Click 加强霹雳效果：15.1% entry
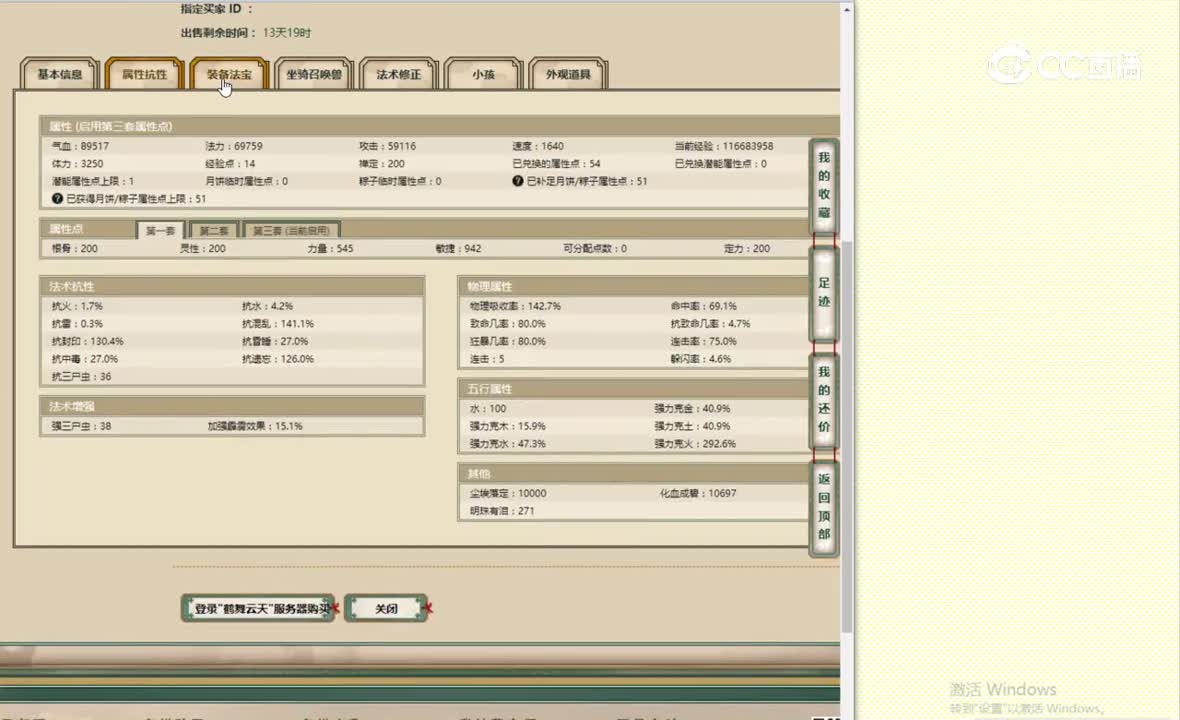Image resolution: width=1180 pixels, height=720 pixels. tap(255, 426)
